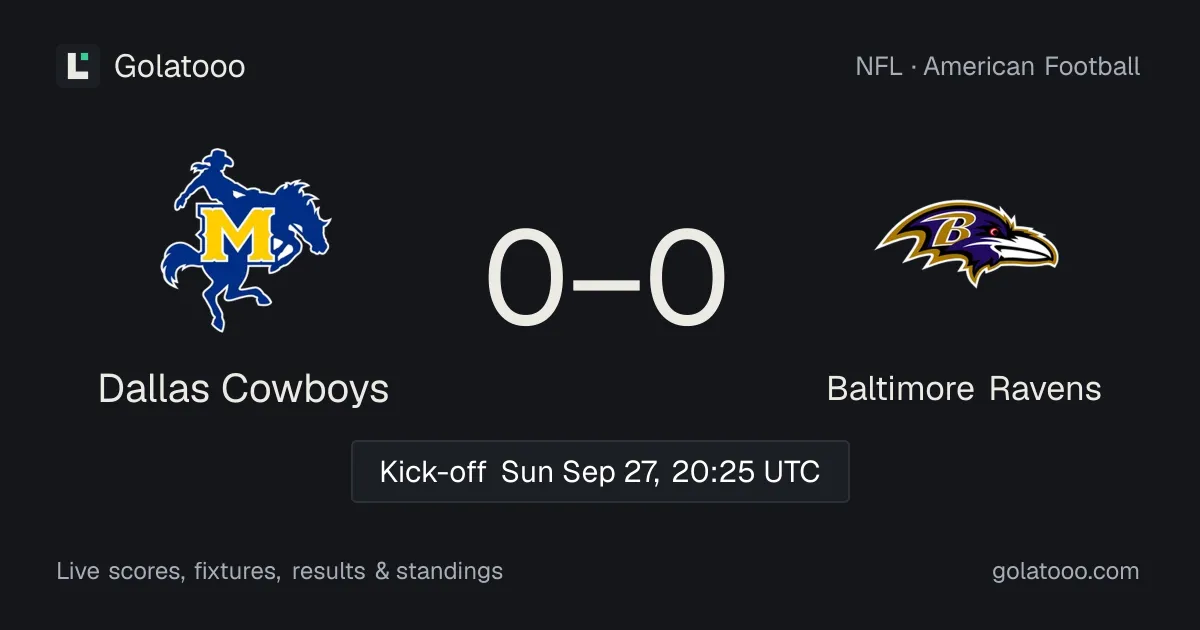Select the American Football sport label
Screen dimensions: 1200x630
[1032, 67]
